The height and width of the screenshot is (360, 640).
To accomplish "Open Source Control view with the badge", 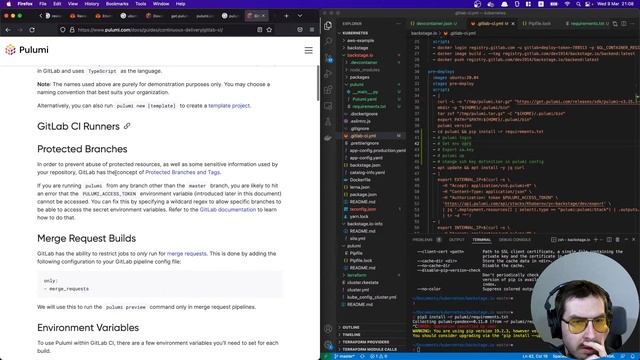I will coord(328,58).
